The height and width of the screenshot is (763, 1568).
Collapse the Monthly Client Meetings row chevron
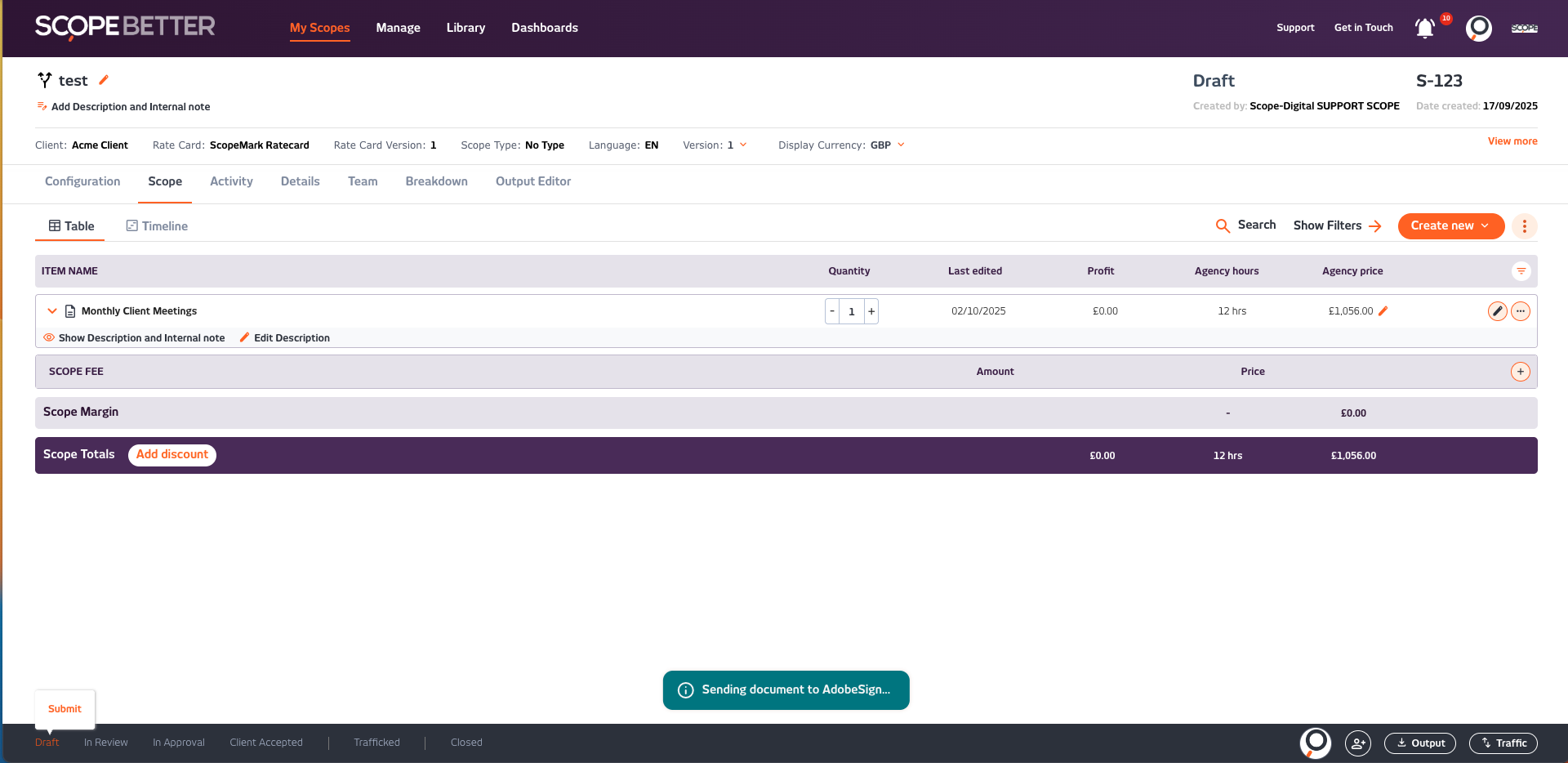(x=51, y=310)
